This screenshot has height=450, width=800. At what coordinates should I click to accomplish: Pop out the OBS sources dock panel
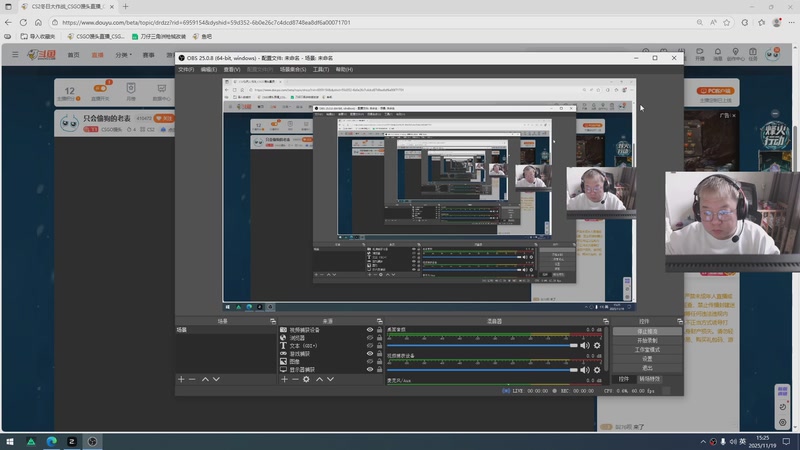(379, 321)
